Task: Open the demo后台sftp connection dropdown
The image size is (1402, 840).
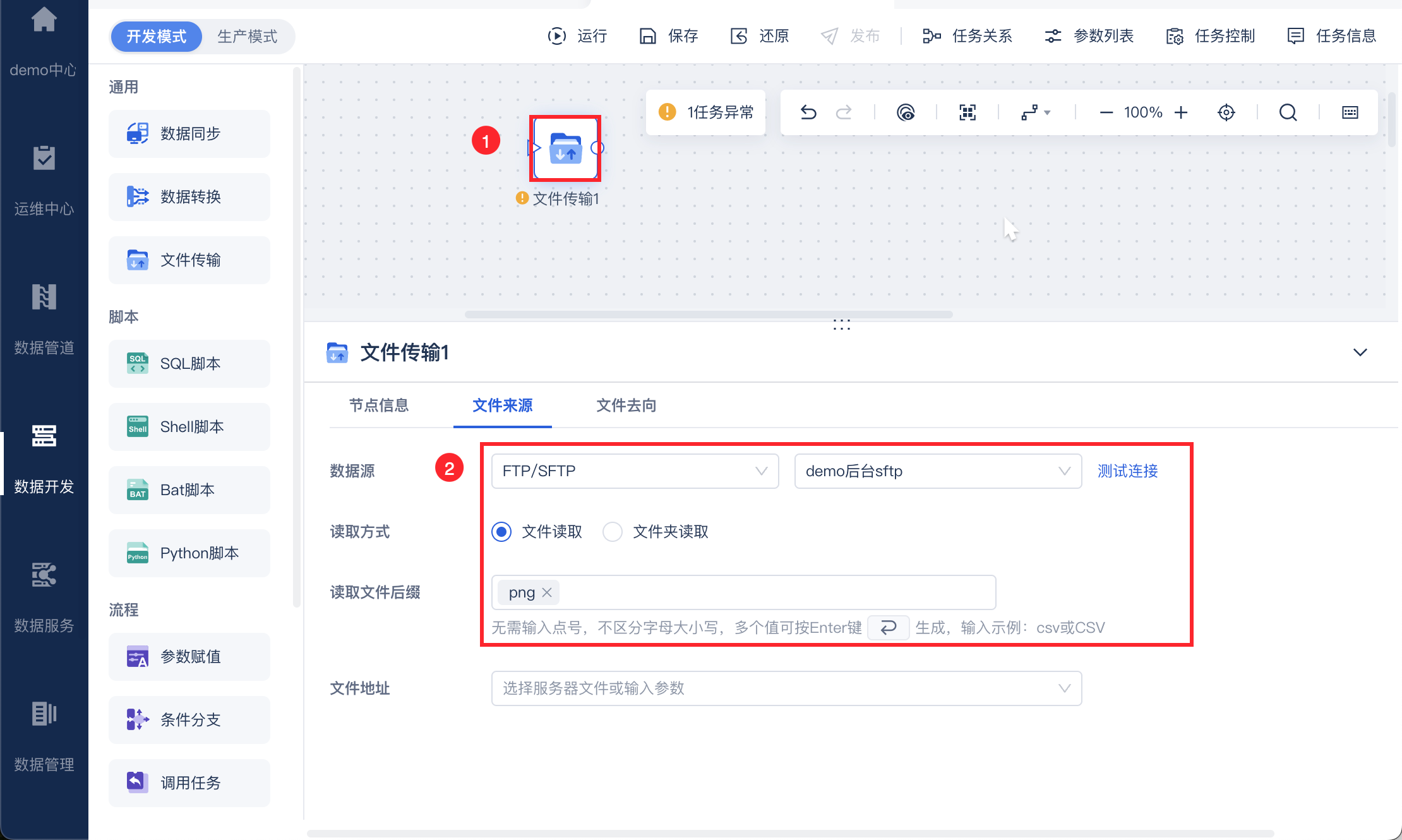Action: point(938,471)
